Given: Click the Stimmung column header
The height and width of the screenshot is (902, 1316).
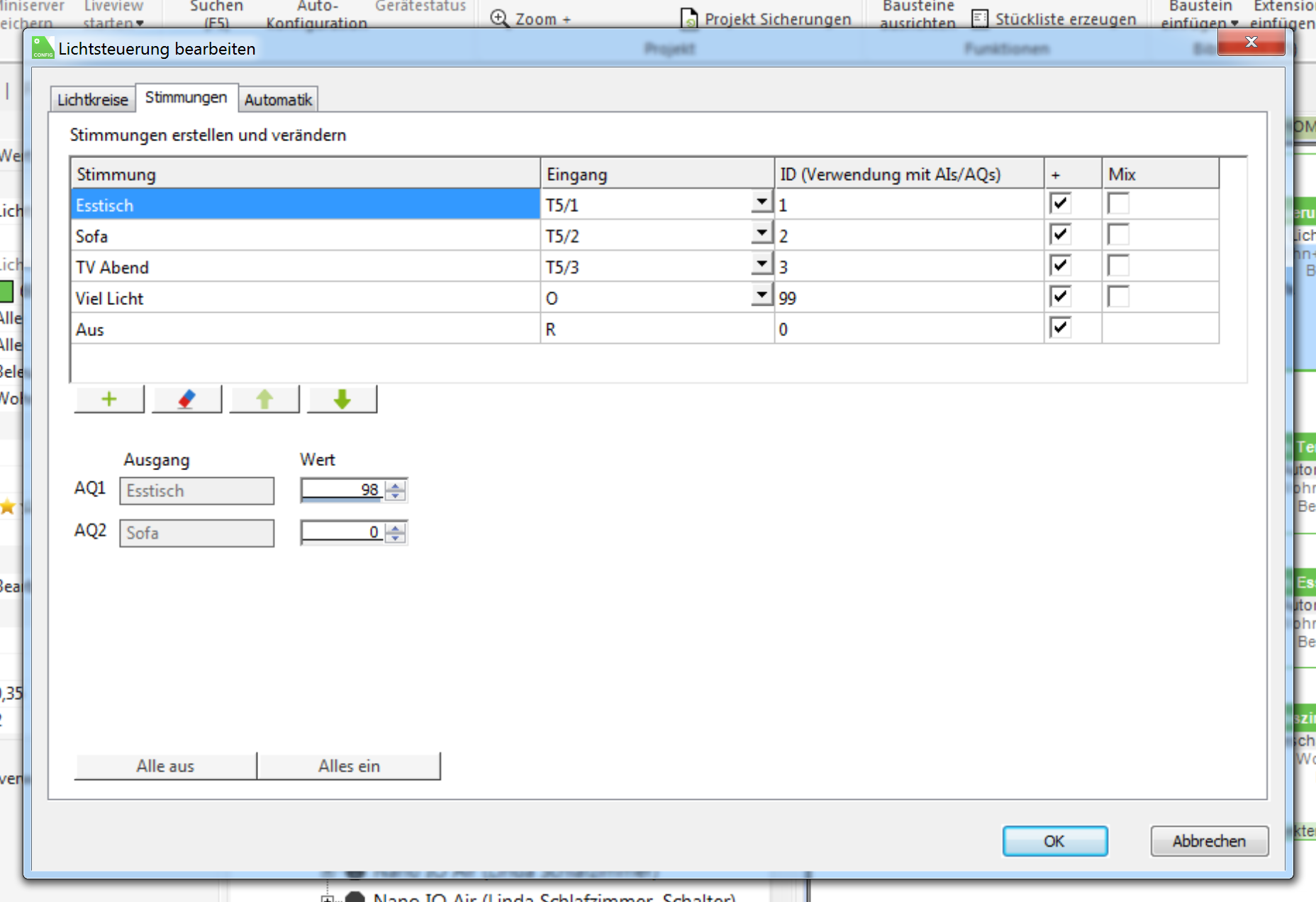Looking at the screenshot, I should pyautogui.click(x=306, y=174).
